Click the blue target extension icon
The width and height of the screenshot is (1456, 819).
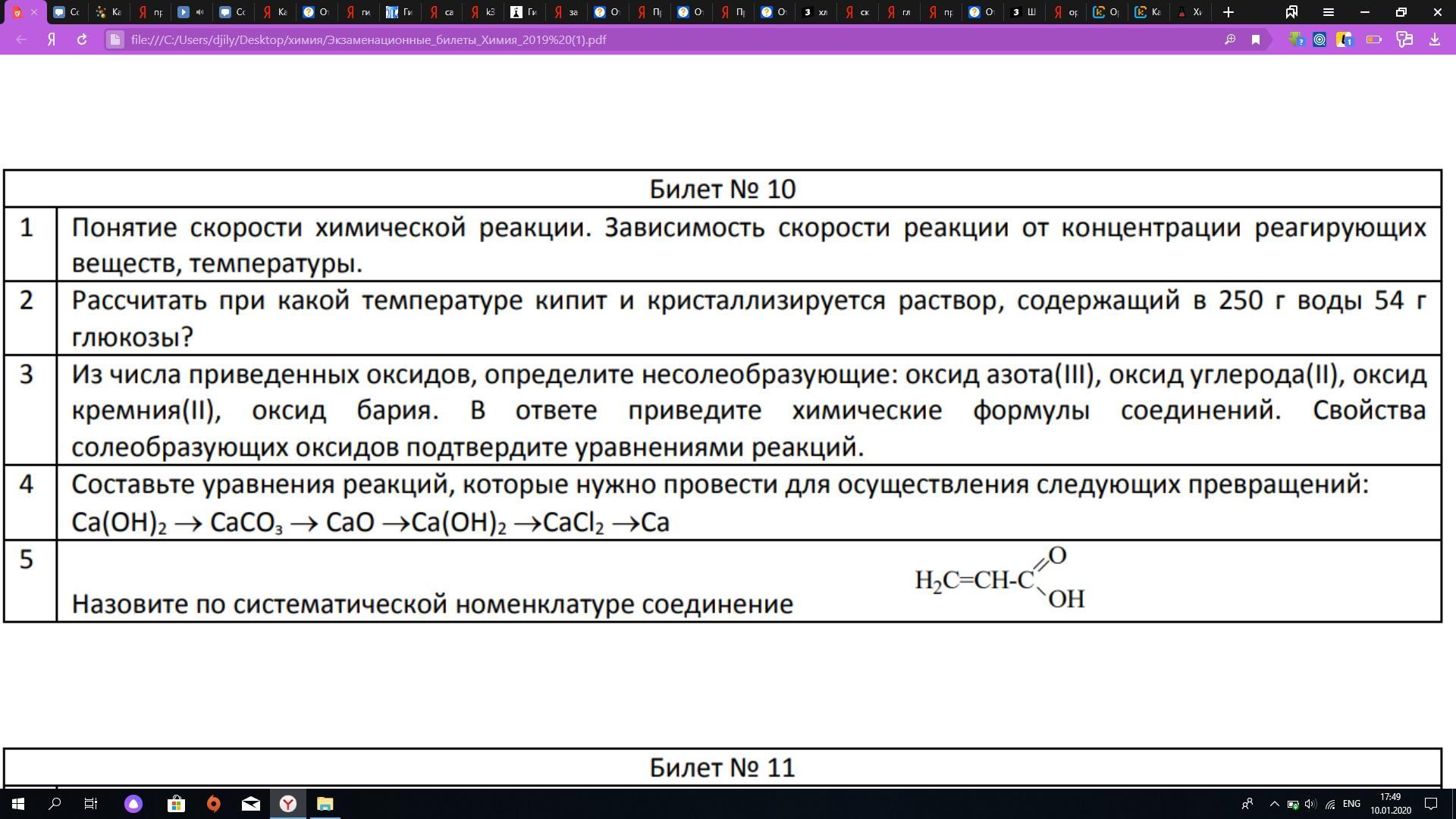(x=1319, y=39)
